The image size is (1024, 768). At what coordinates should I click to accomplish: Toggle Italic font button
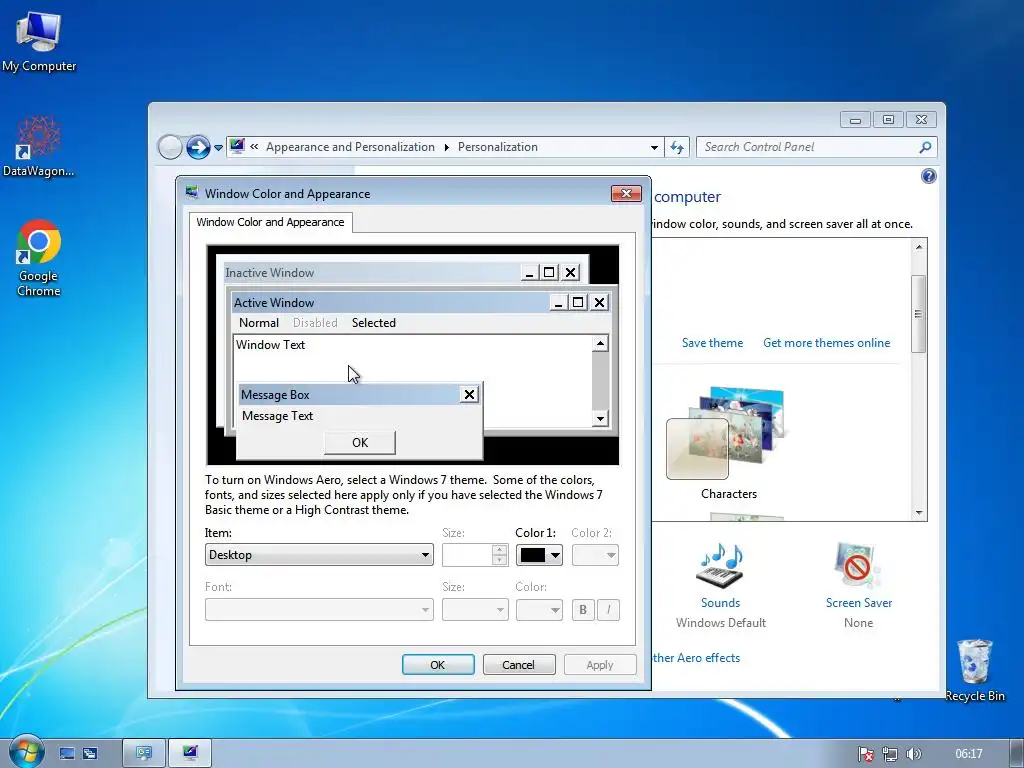tap(608, 610)
